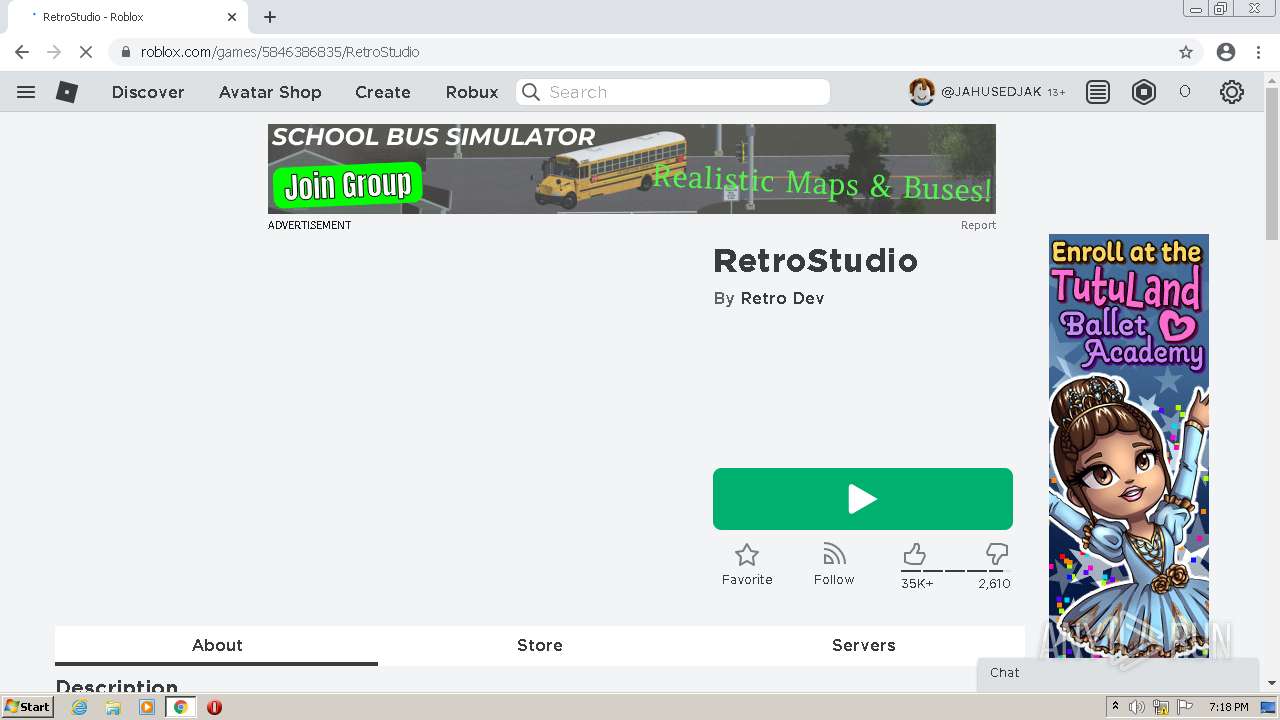The width and height of the screenshot is (1280, 720).
Task: Favorite the game with star icon
Action: [x=747, y=555]
